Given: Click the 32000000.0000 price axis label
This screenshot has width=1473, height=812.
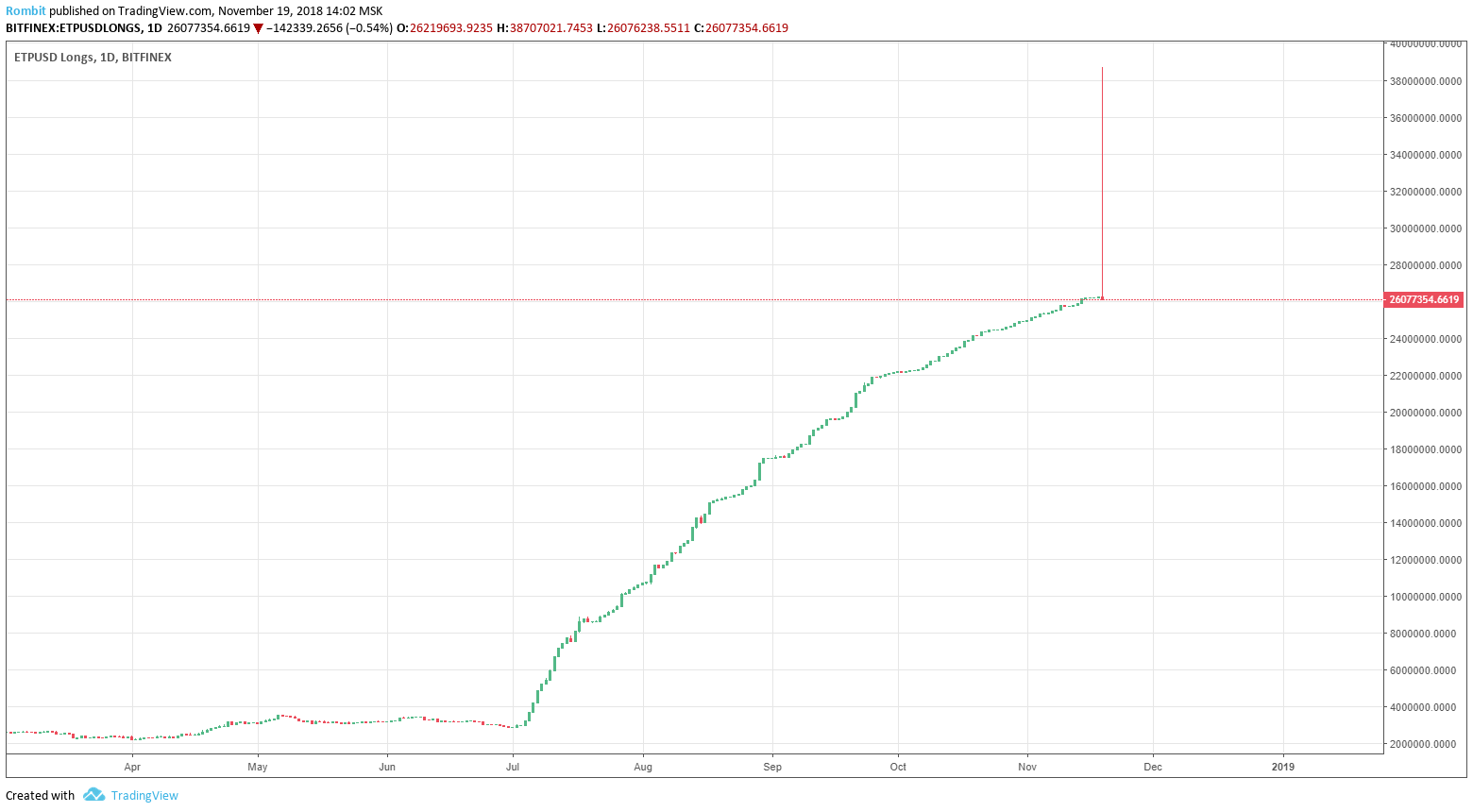Looking at the screenshot, I should pyautogui.click(x=1426, y=192).
